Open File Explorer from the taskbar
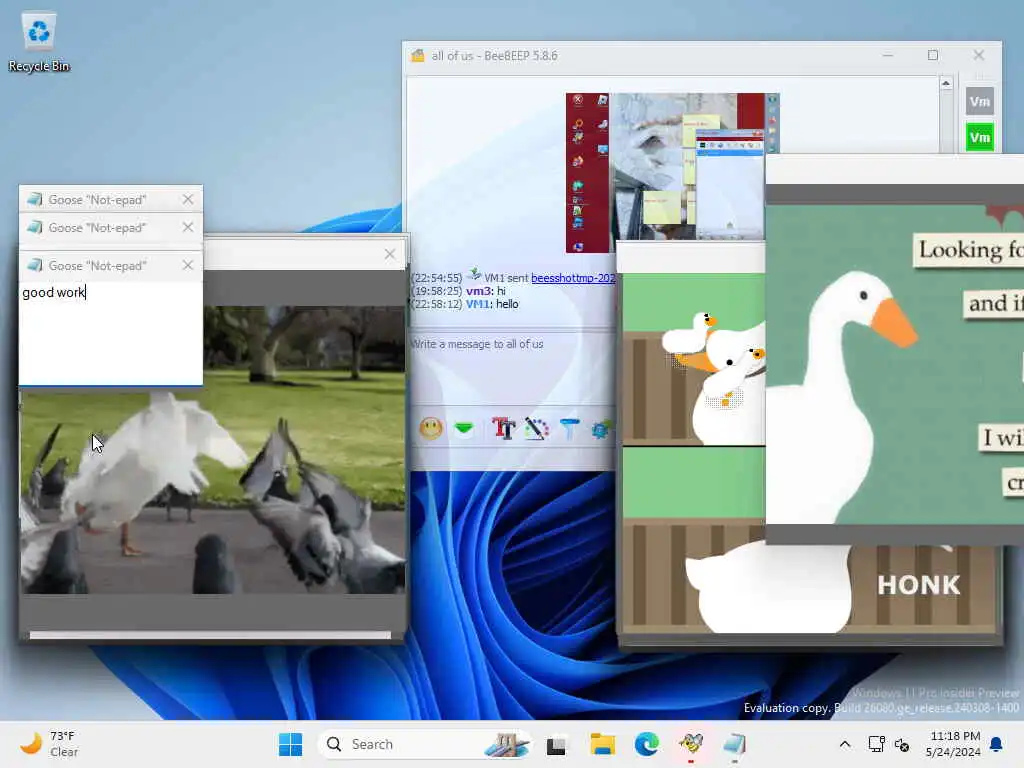This screenshot has width=1024, height=768. pos(602,744)
